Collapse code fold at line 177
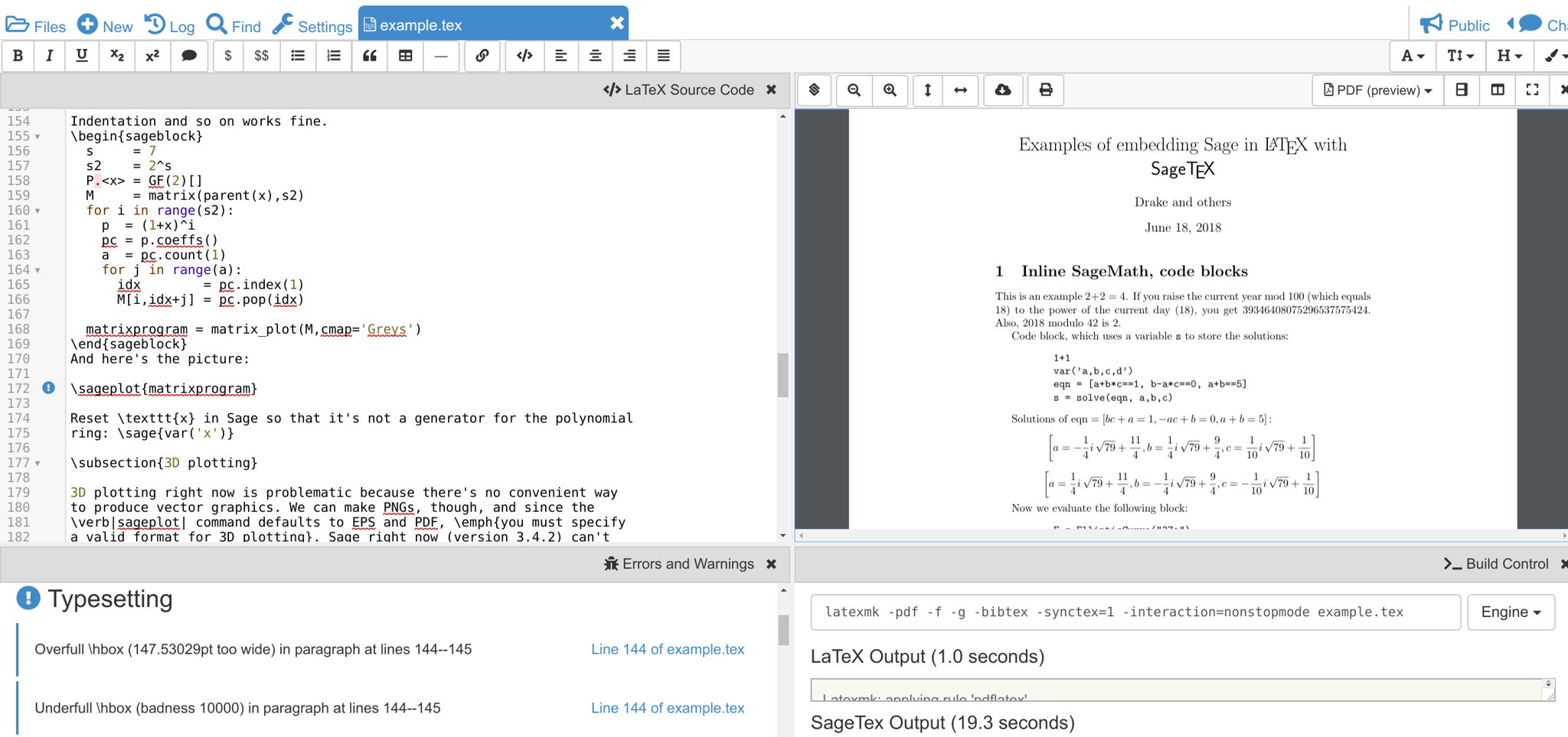This screenshot has height=737, width=1568. coord(38,463)
